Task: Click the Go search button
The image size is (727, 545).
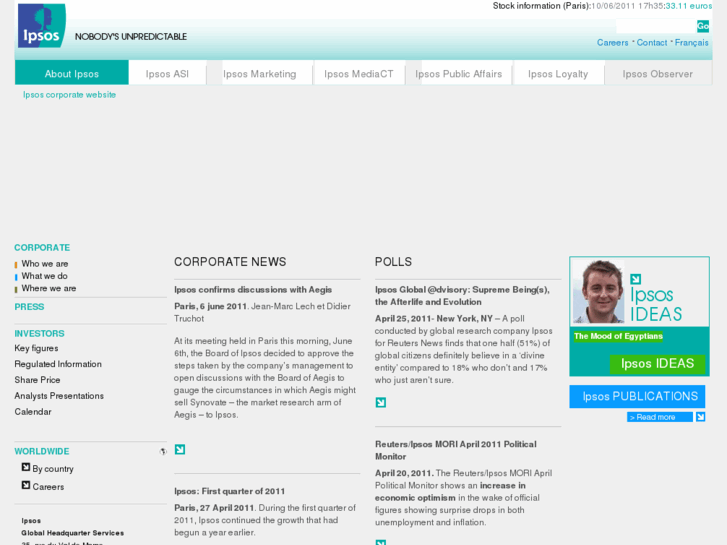Action: 703,26
